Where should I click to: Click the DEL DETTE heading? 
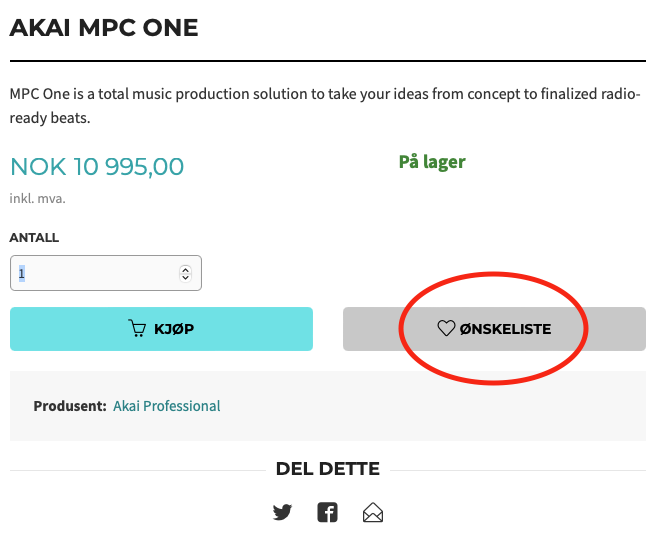pyautogui.click(x=328, y=469)
